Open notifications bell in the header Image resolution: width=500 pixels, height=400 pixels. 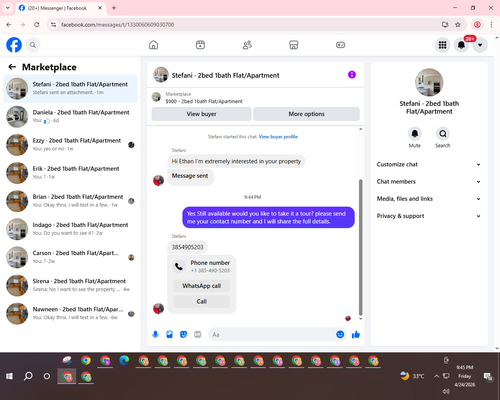(461, 45)
